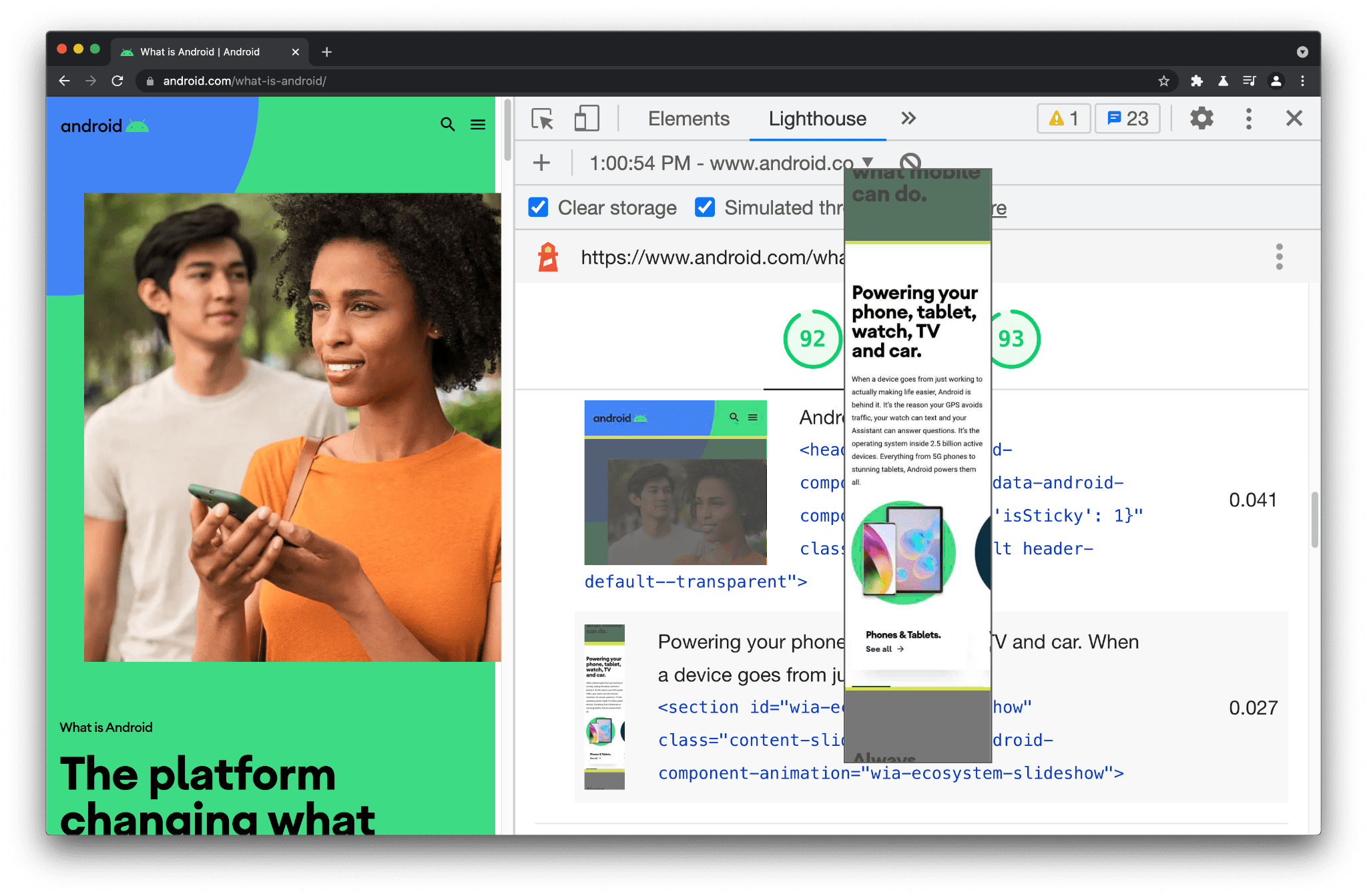Click the more tools chevron icon
The image size is (1367, 896).
[907, 118]
